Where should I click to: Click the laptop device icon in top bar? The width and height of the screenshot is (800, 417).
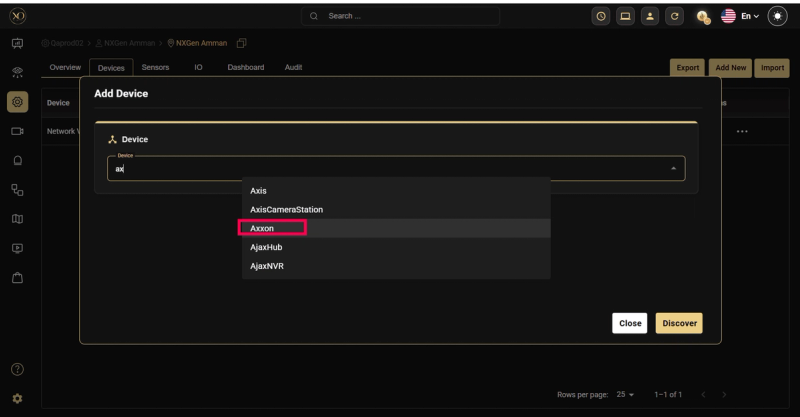[x=625, y=16]
